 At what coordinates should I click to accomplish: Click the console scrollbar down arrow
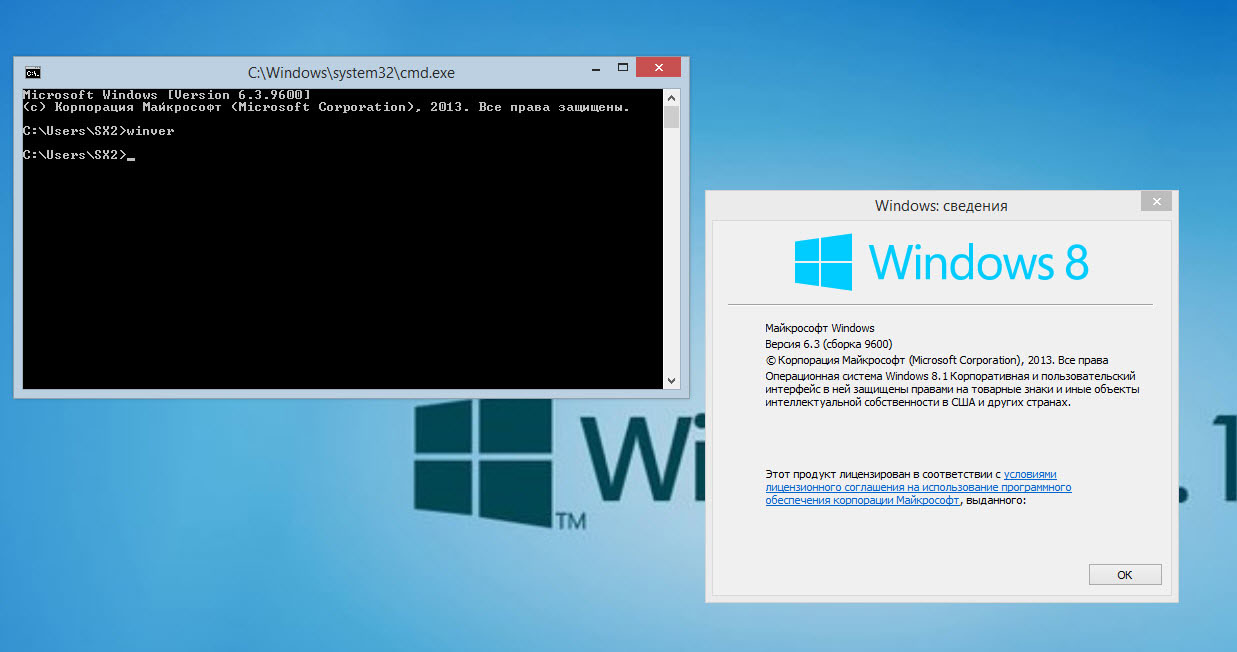(x=671, y=381)
